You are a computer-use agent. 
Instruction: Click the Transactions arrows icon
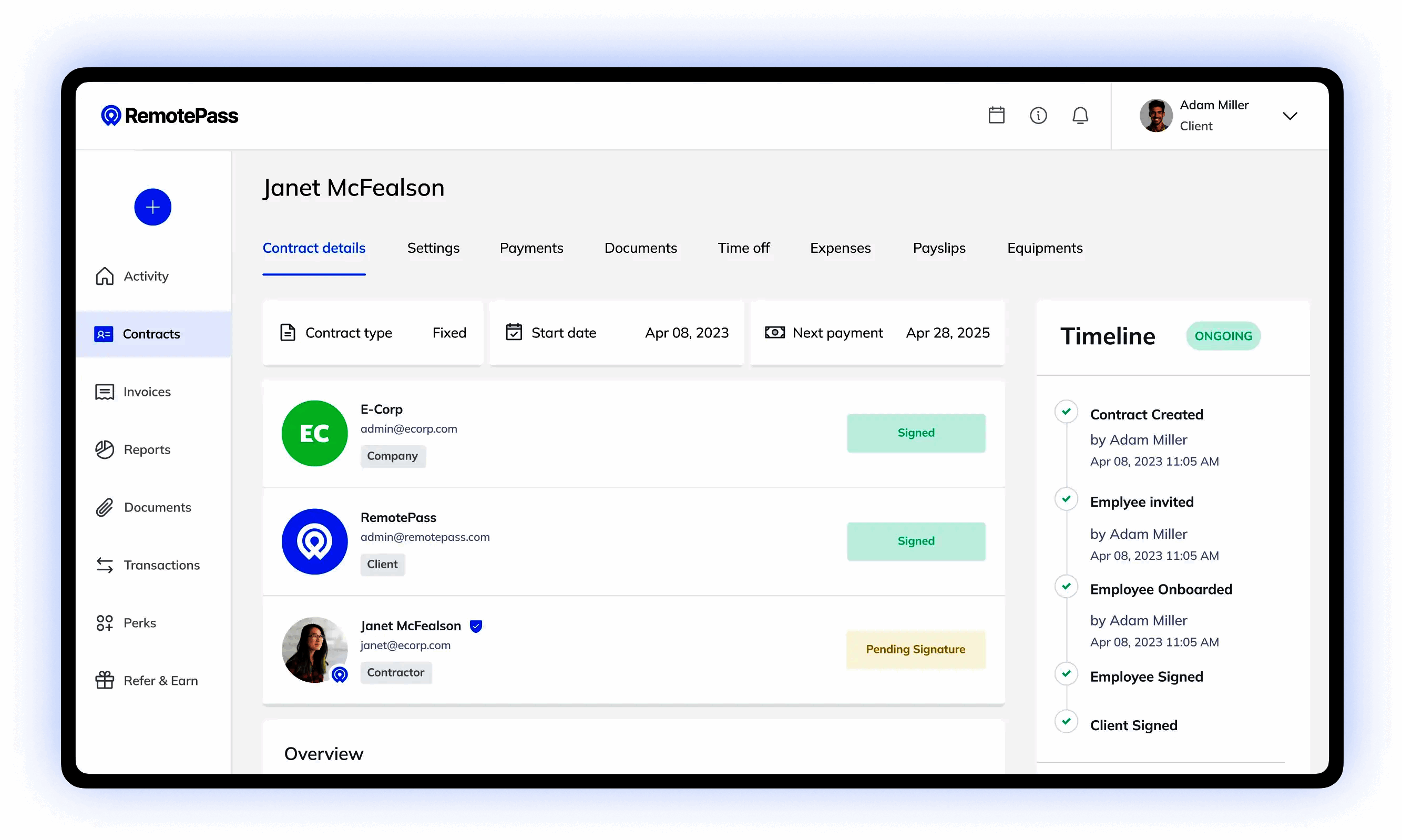tap(105, 566)
